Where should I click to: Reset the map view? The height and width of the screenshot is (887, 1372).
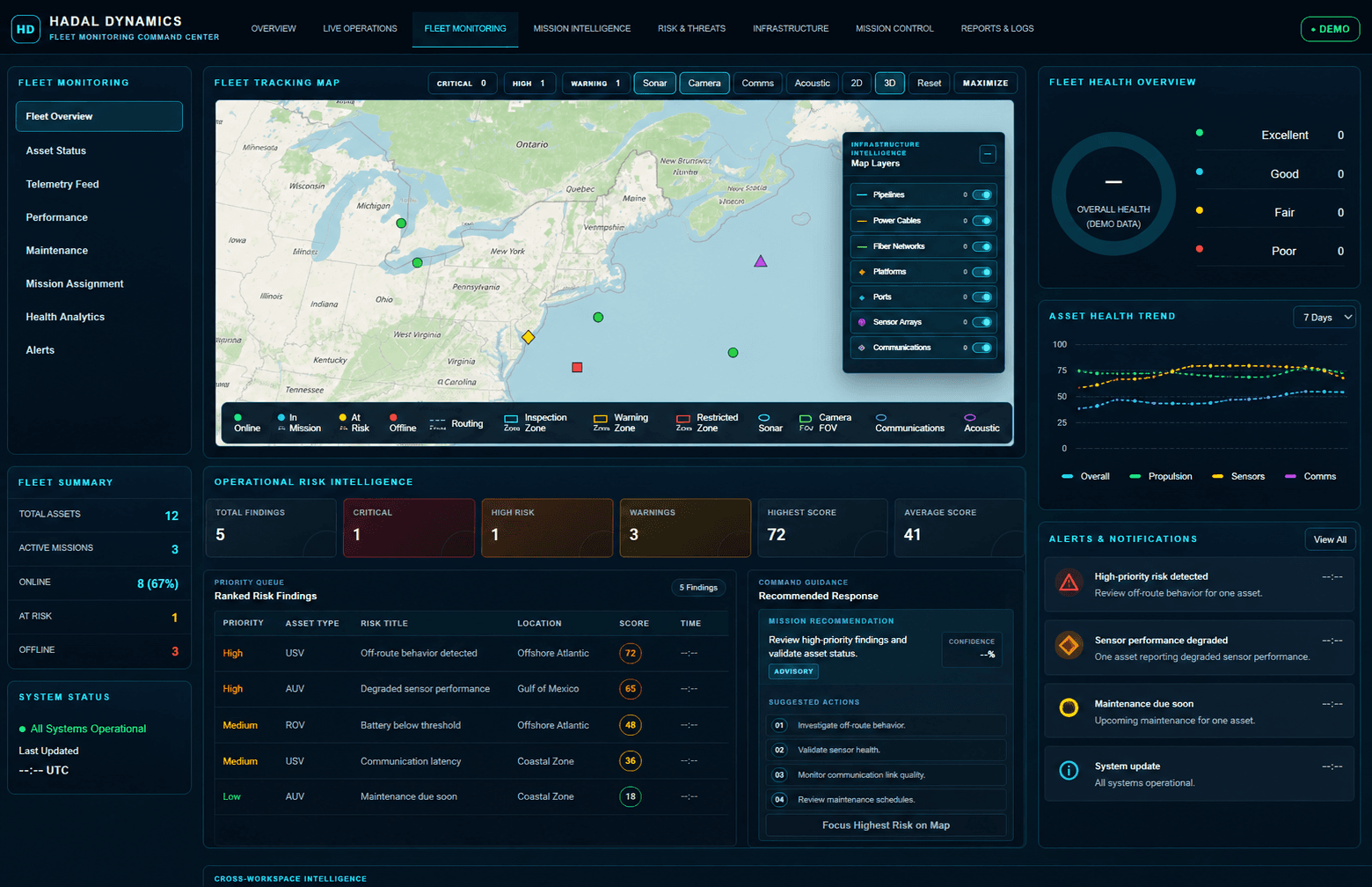(x=929, y=83)
